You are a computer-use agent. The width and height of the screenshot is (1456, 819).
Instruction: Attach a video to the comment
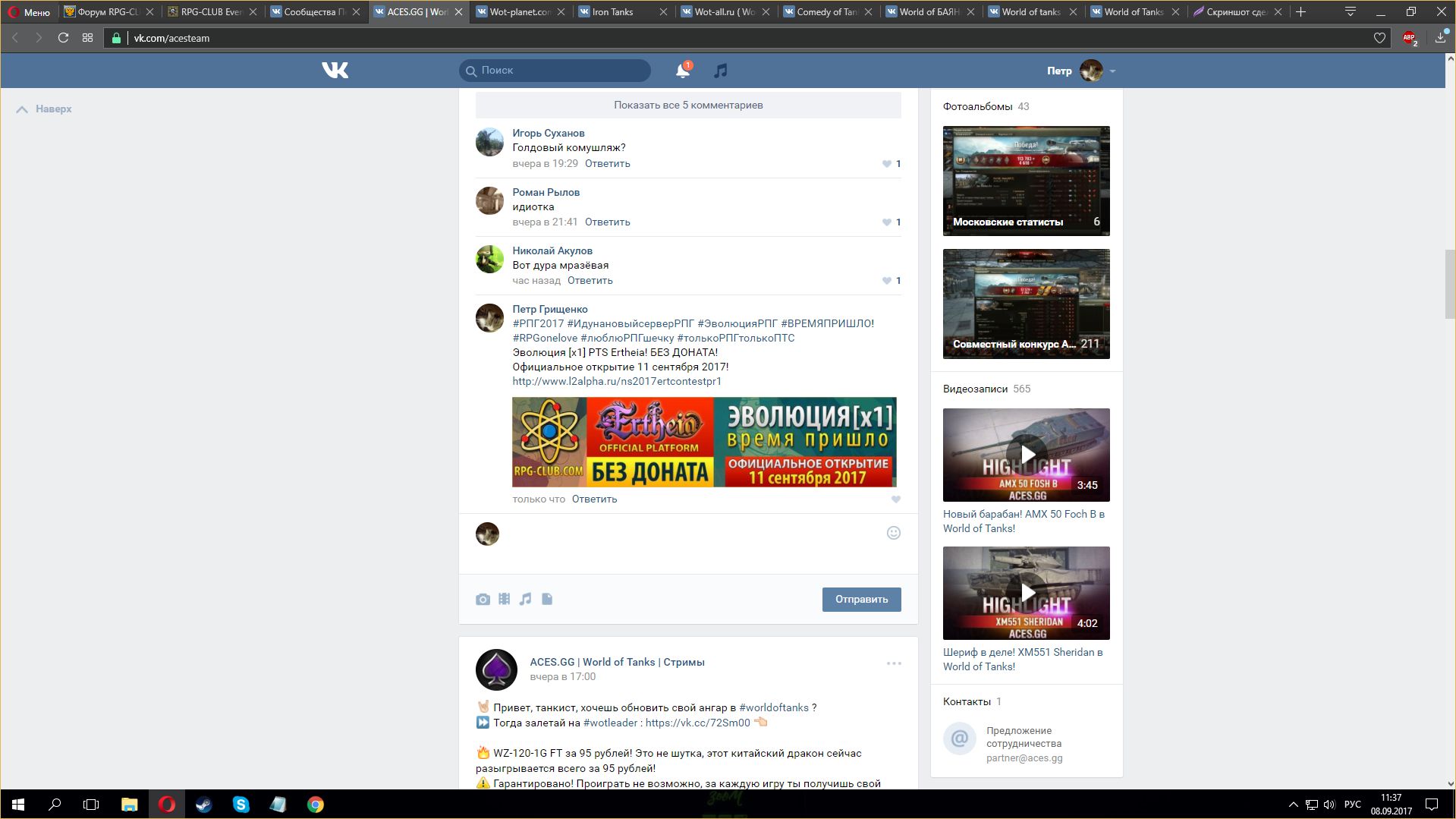tap(504, 599)
